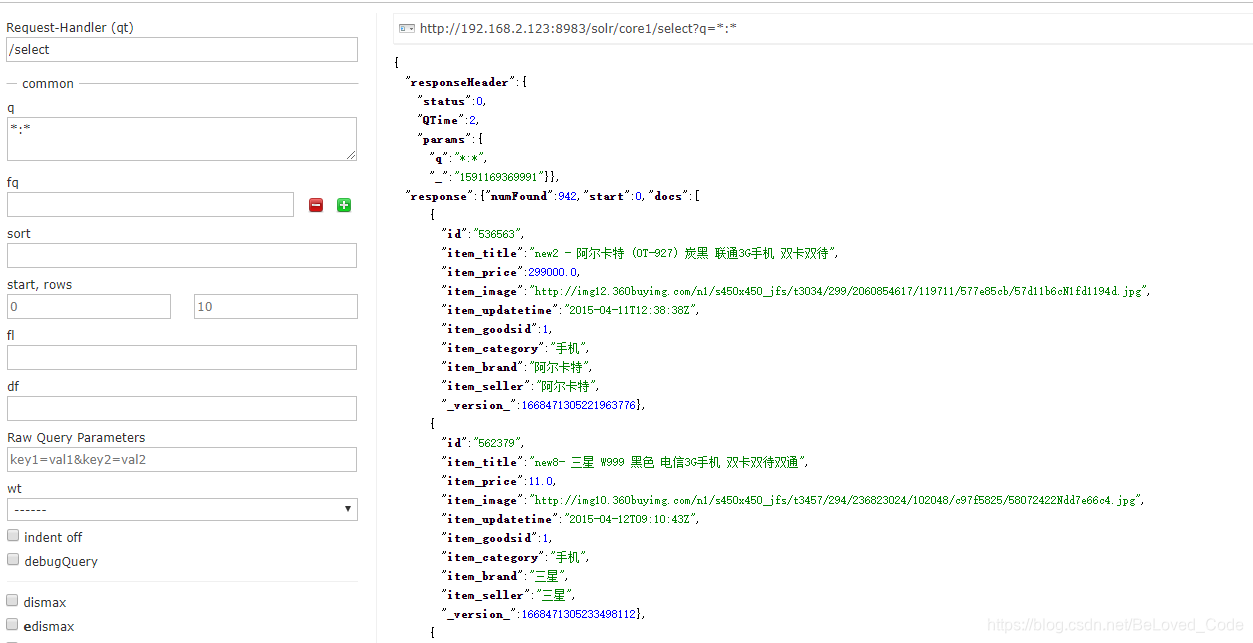This screenshot has height=643, width=1253.
Task: Click the item_brand "阿尔卡特" value
Action: 559,367
